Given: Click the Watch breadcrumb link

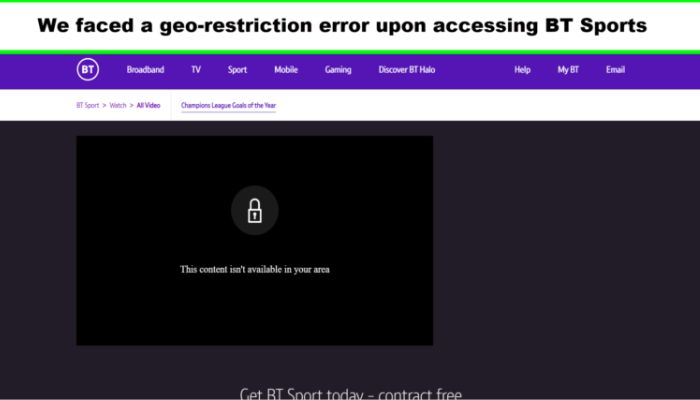Looking at the screenshot, I should pyautogui.click(x=118, y=105).
